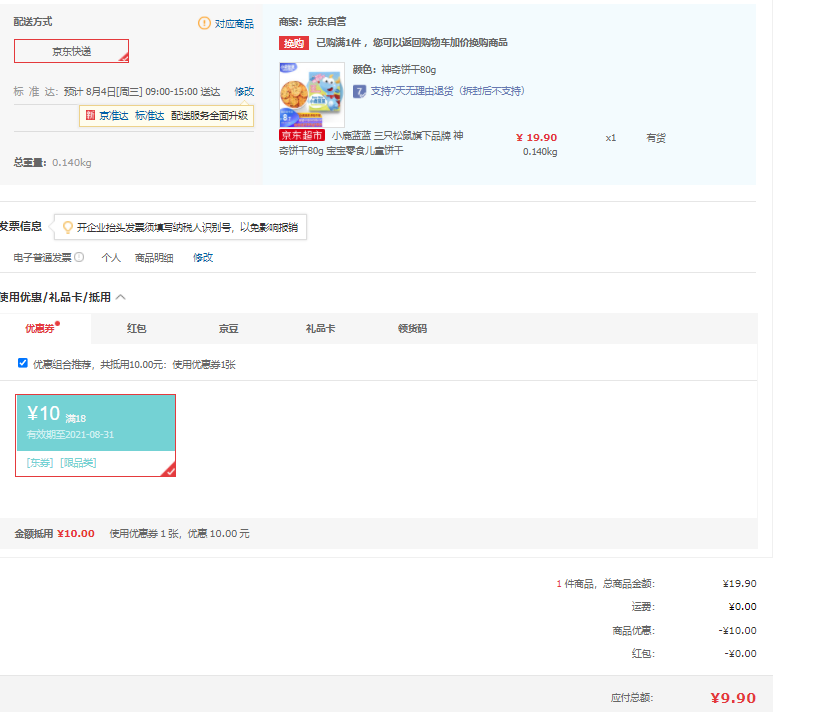Image resolution: width=830 pixels, height=712 pixels.
Task: Click 修改 next to delivery time
Action: tap(244, 92)
